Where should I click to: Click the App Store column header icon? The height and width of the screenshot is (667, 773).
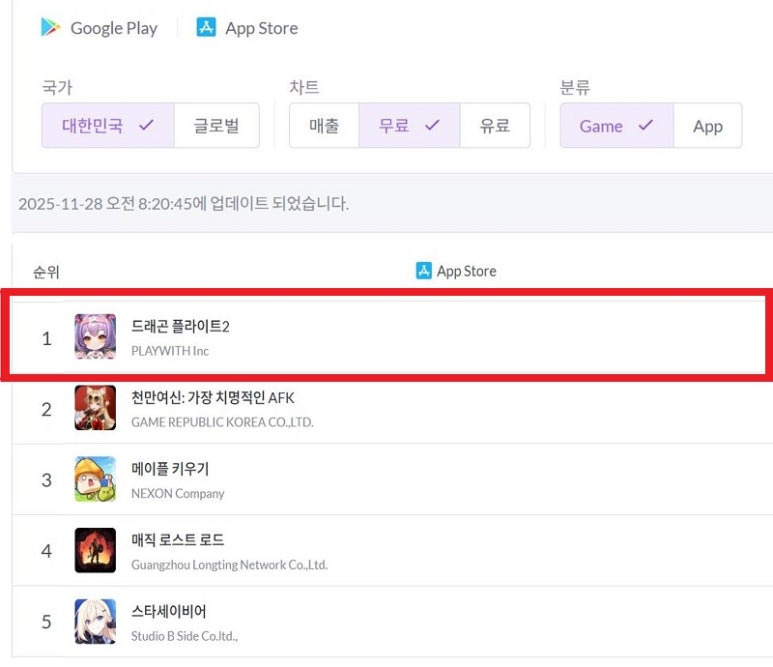click(x=423, y=271)
